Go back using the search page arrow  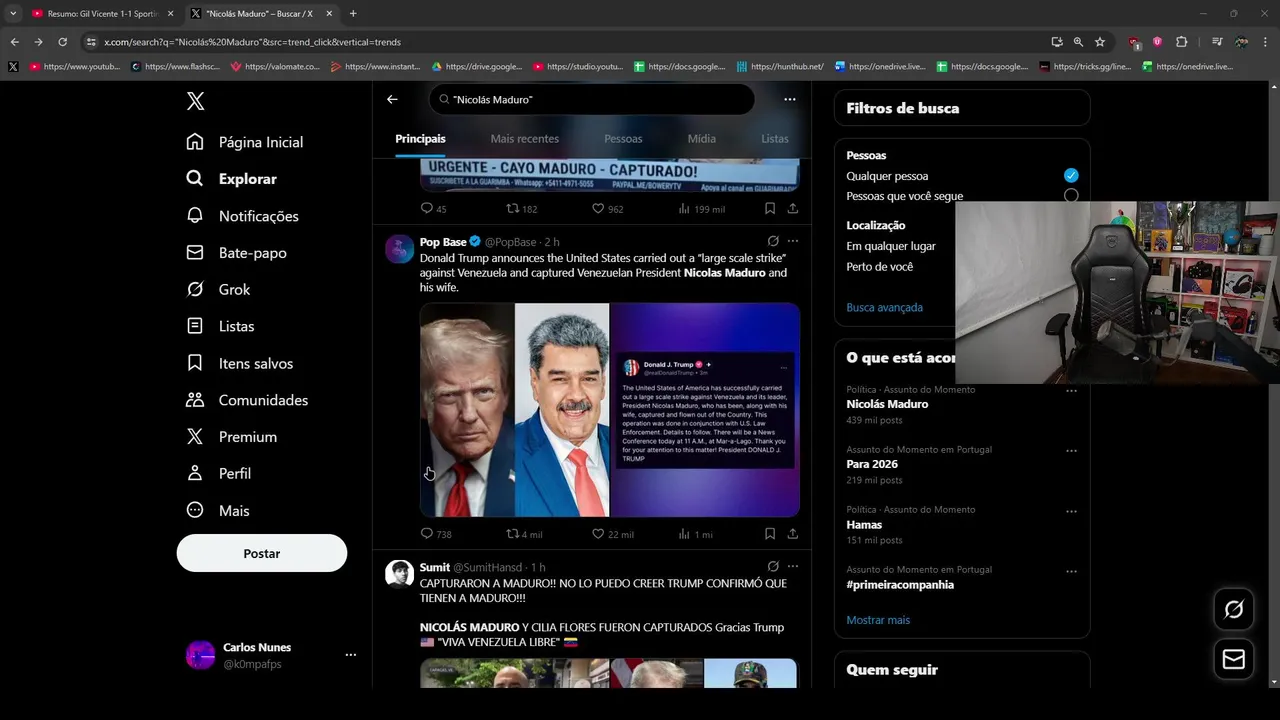click(392, 99)
